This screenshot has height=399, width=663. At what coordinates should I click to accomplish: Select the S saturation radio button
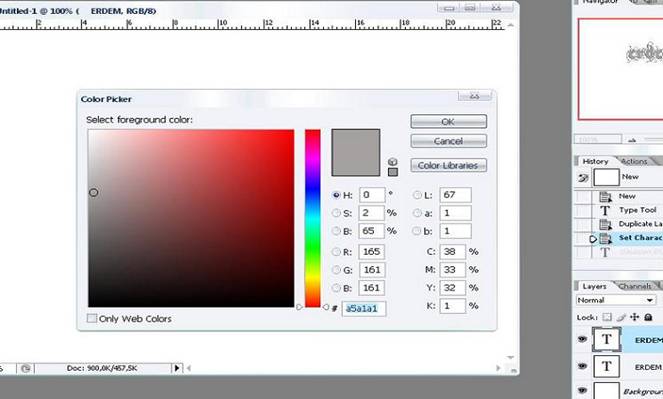(x=336, y=213)
